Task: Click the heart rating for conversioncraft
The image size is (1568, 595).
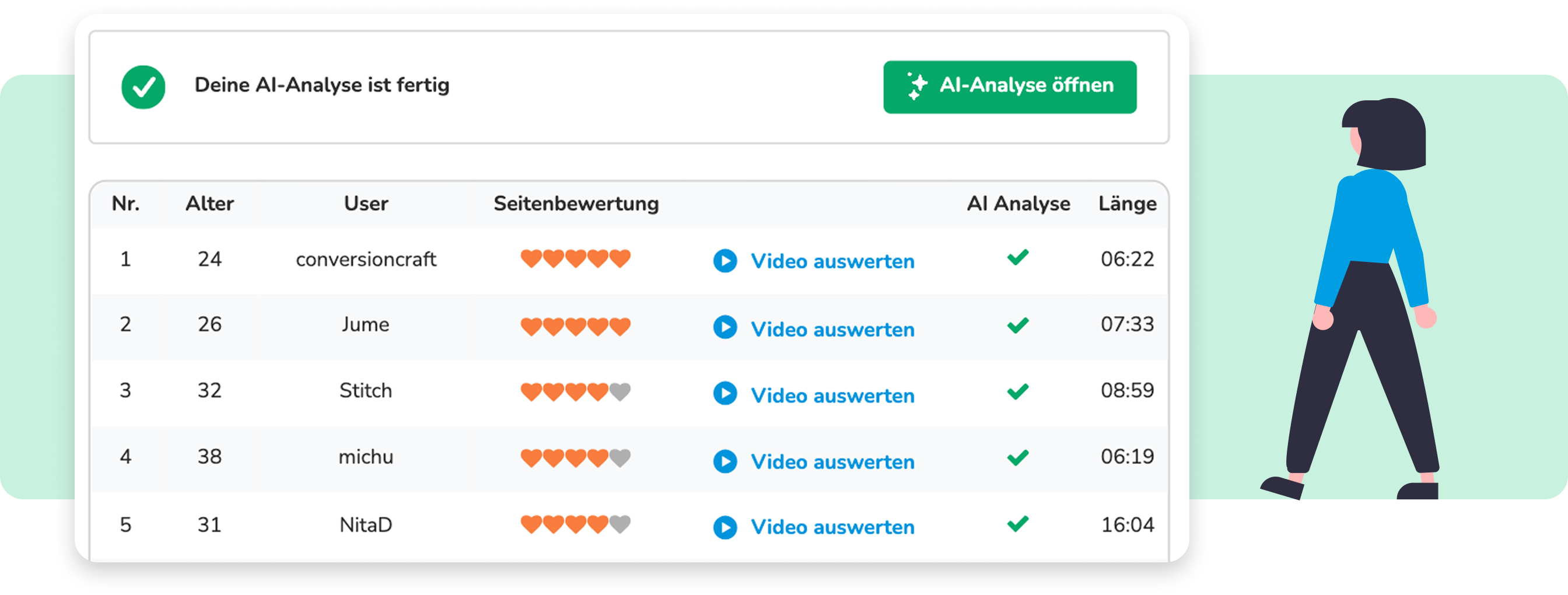Action: coord(575,259)
